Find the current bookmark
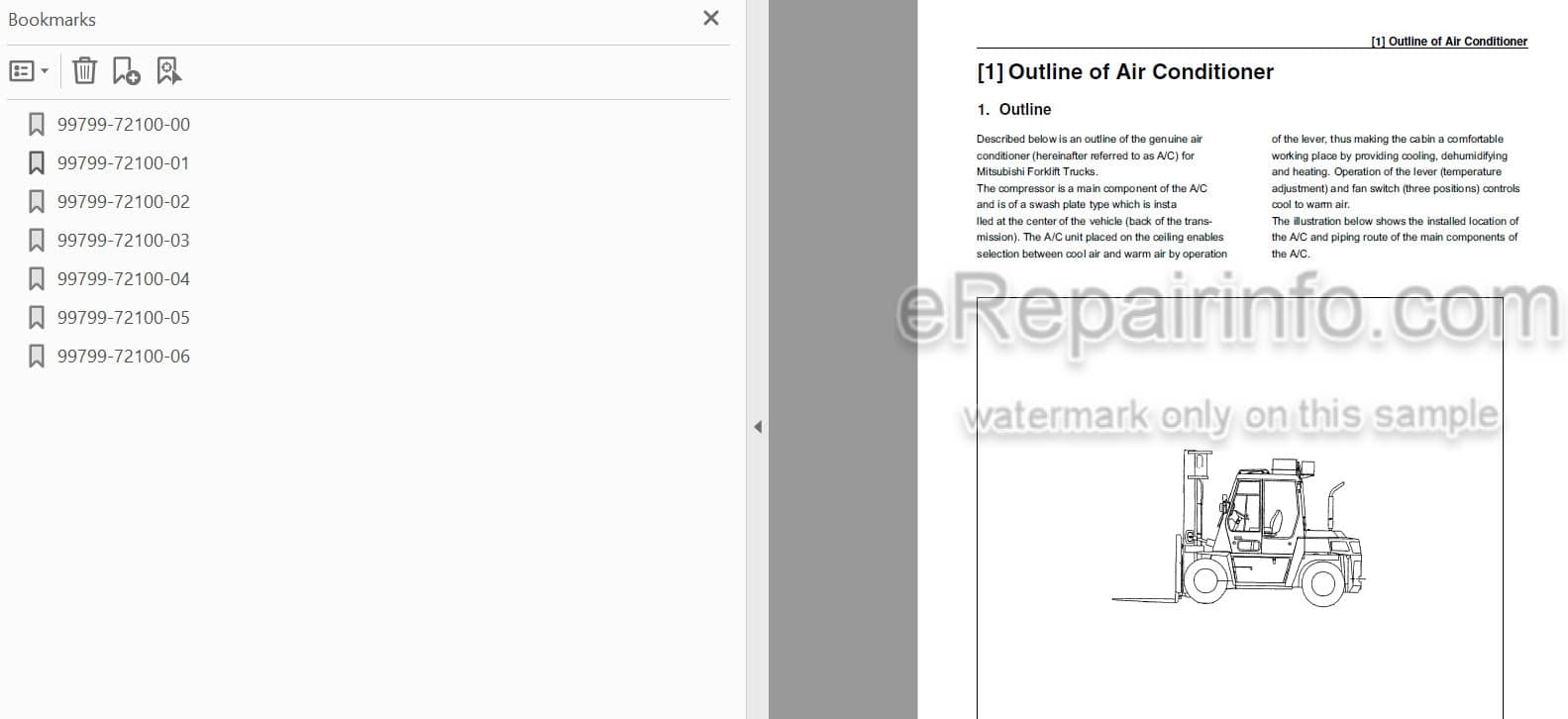This screenshot has width=1568, height=719. pos(168,71)
